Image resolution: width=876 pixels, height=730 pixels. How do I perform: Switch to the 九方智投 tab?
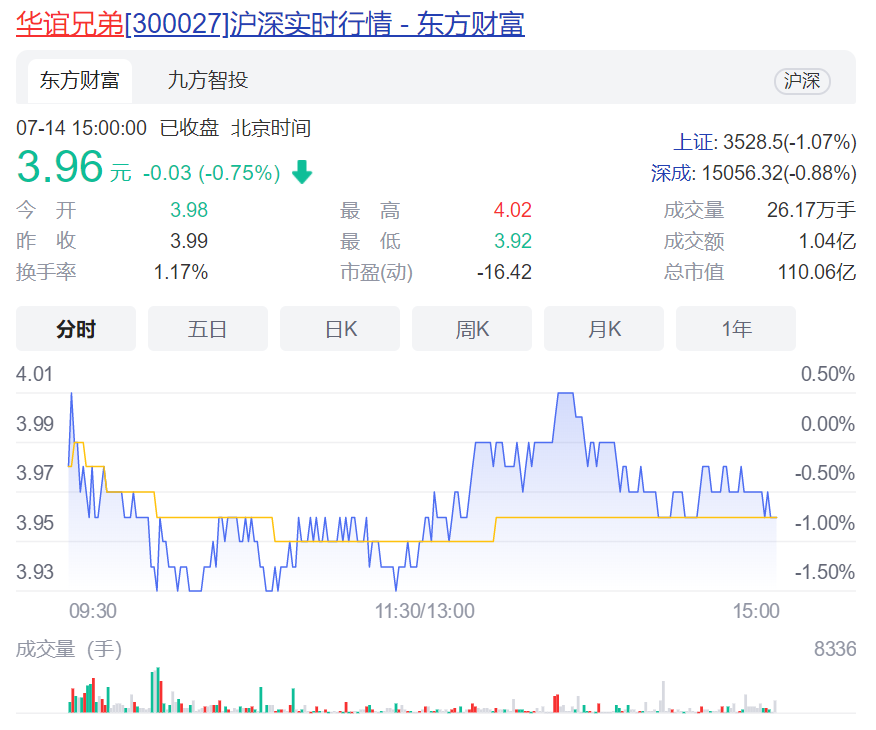coord(208,80)
